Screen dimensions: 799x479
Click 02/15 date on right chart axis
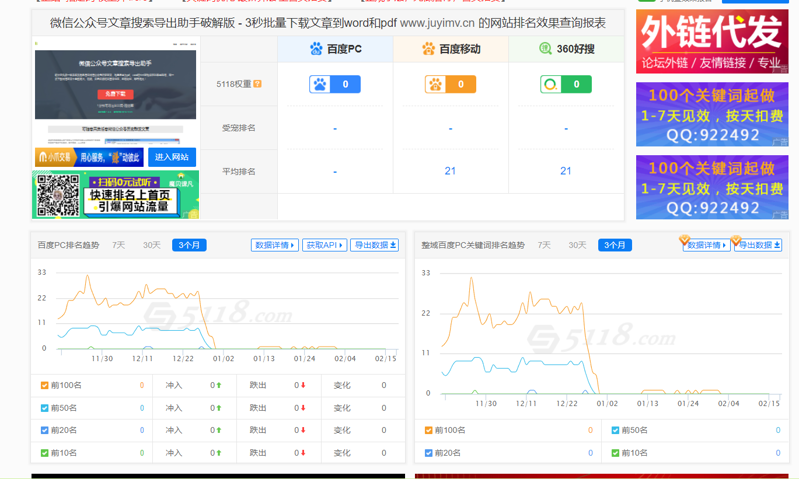point(769,404)
